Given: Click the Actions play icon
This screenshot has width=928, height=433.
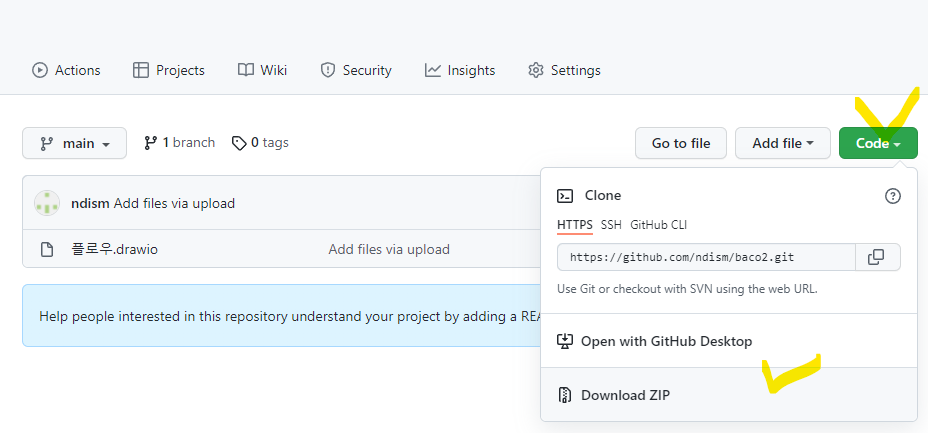Looking at the screenshot, I should [x=40, y=70].
